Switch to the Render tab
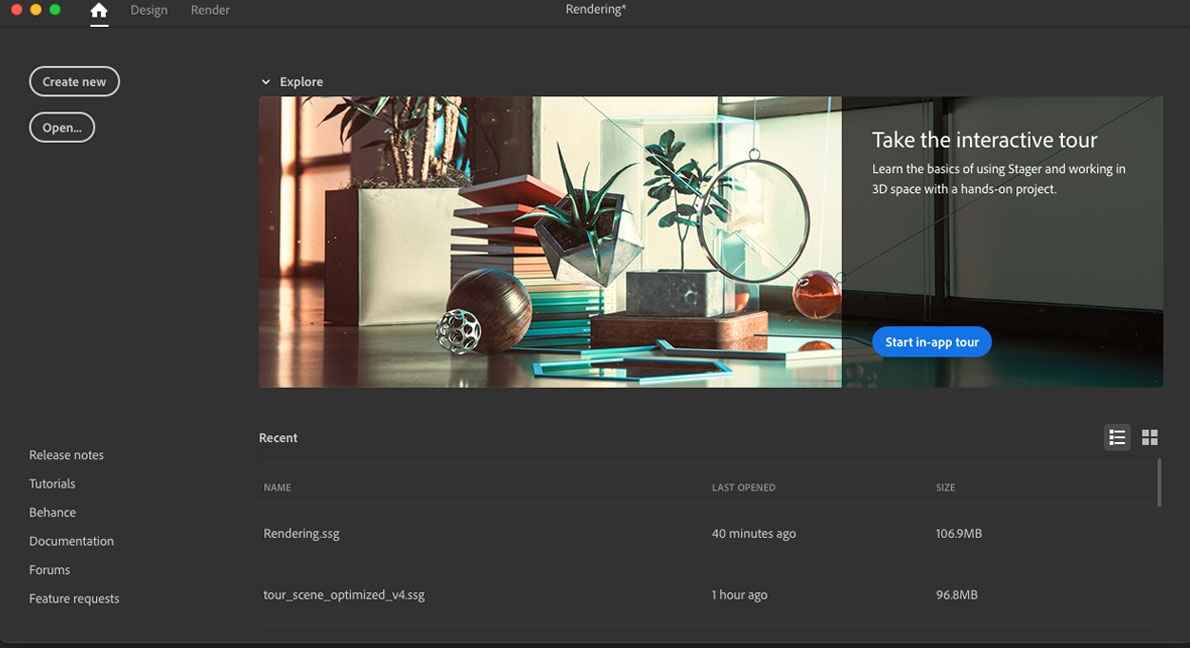1190x648 pixels. coord(209,9)
